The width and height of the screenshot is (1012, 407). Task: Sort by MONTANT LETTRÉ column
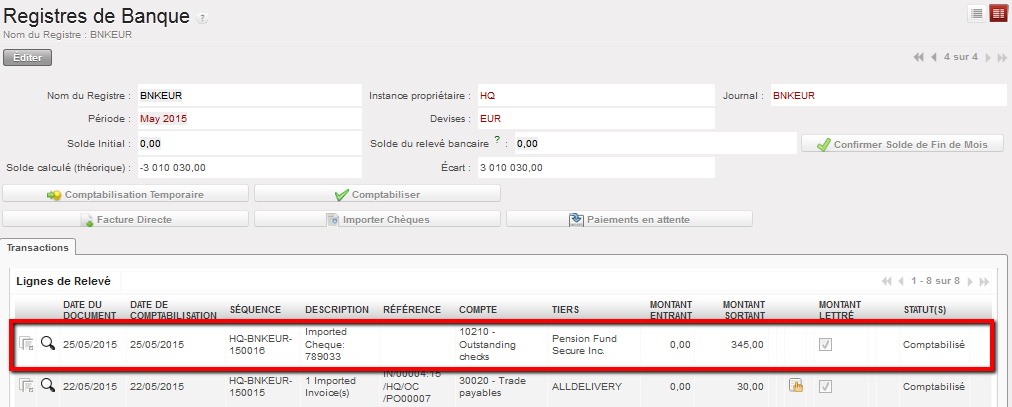click(840, 310)
